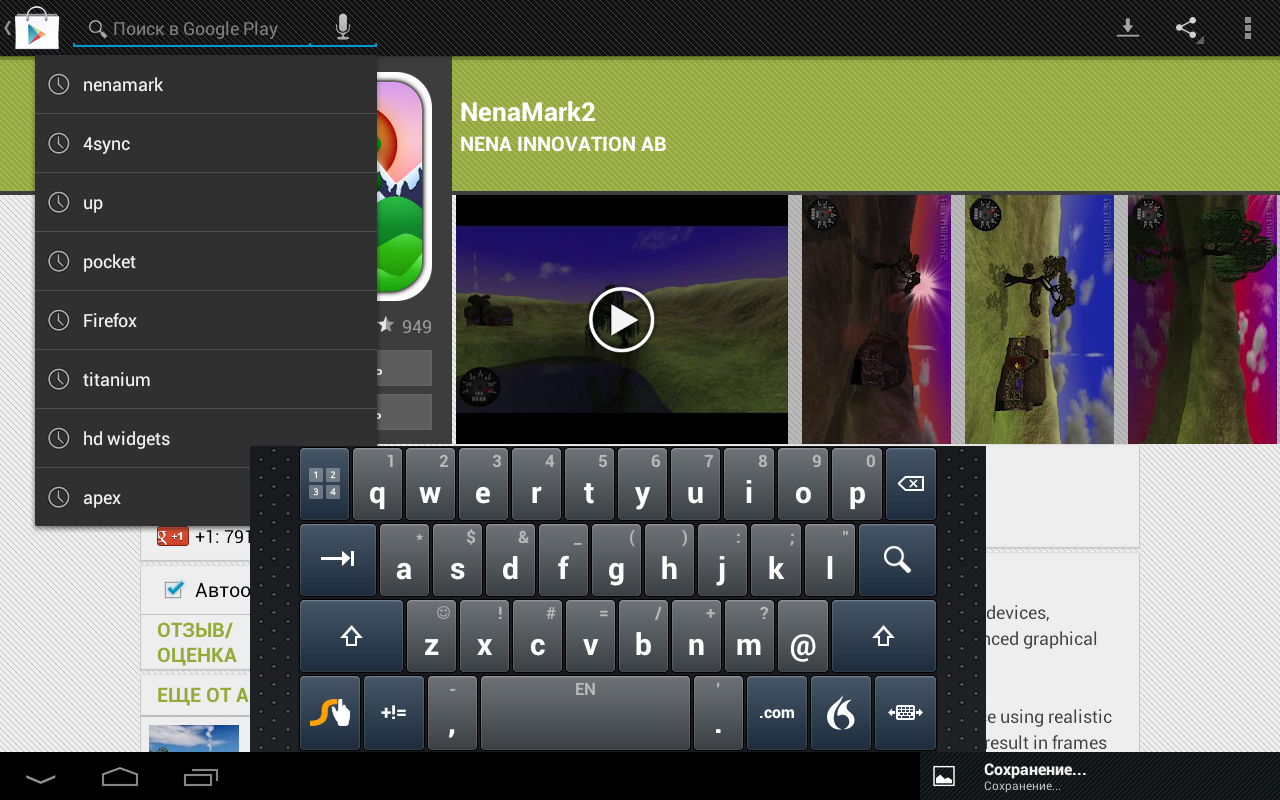Viewport: 1280px width, 800px height.
Task: Tap the Tab arrow key on keyboard
Action: pos(338,560)
